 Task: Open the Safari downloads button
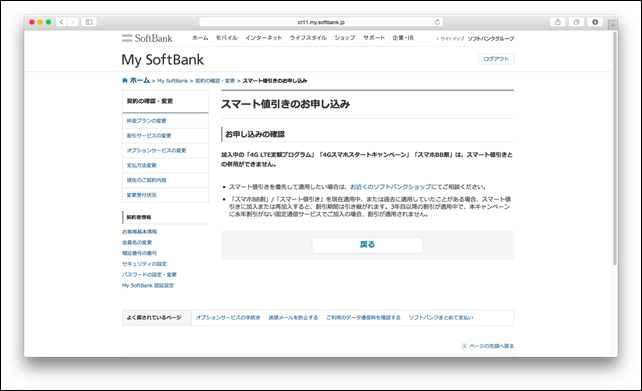595,22
